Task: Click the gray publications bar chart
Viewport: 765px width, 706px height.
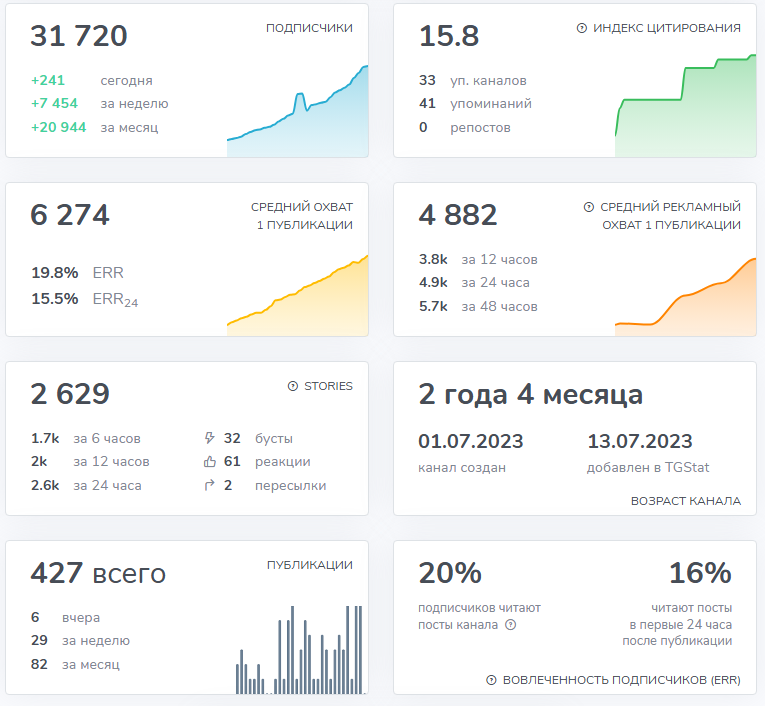Action: coord(298,652)
